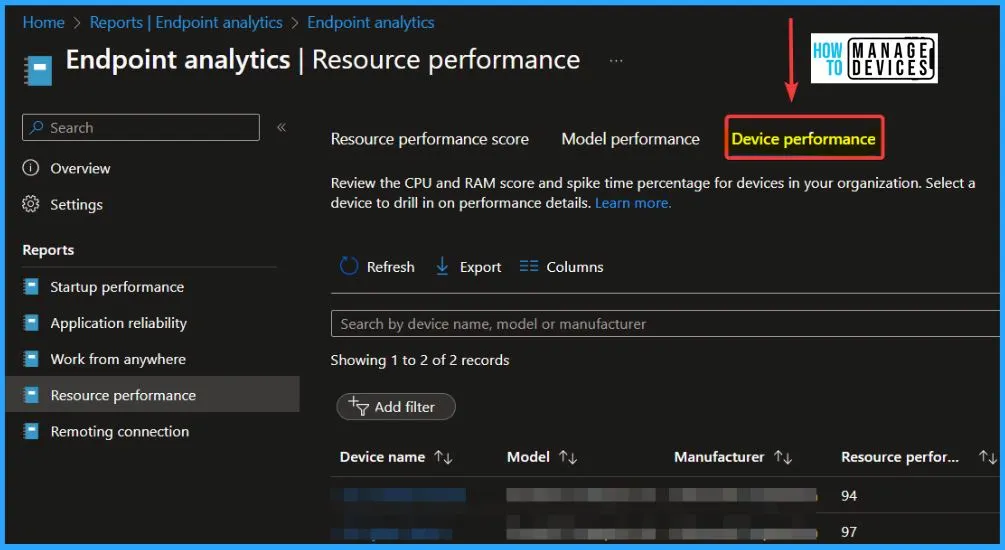The width and height of the screenshot is (1005, 550).
Task: Open the more options ellipsis beside title
Action: tap(616, 61)
